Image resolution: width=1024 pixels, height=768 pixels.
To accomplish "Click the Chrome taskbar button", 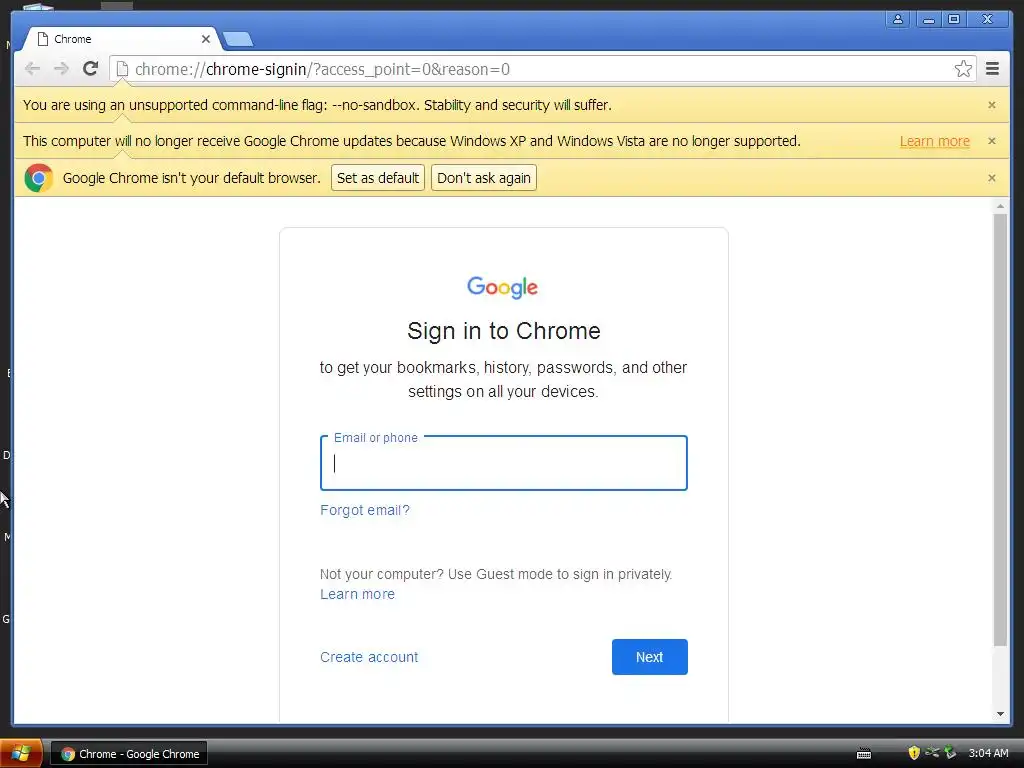I will [129, 754].
